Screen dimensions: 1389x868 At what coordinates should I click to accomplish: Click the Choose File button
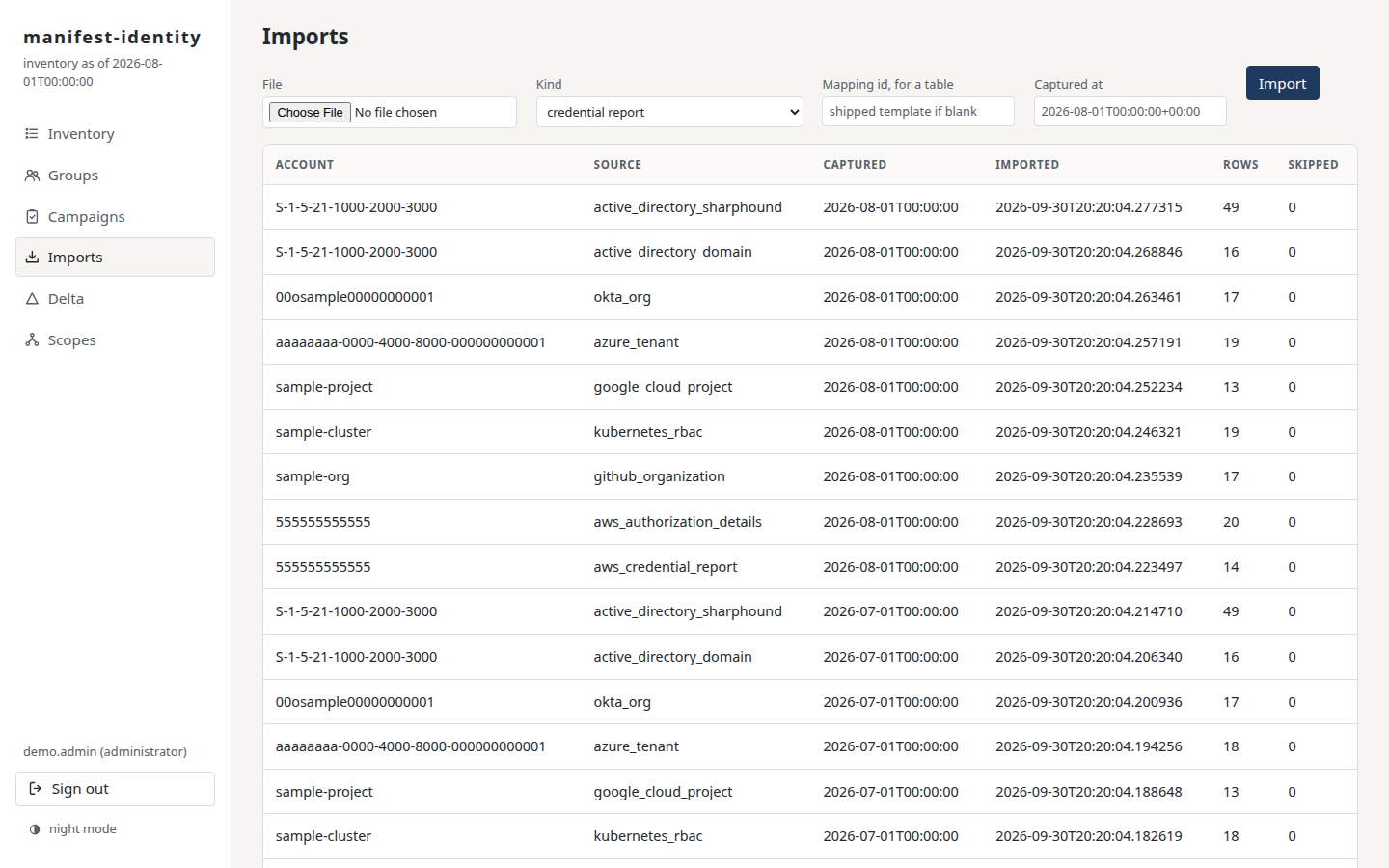310,113
